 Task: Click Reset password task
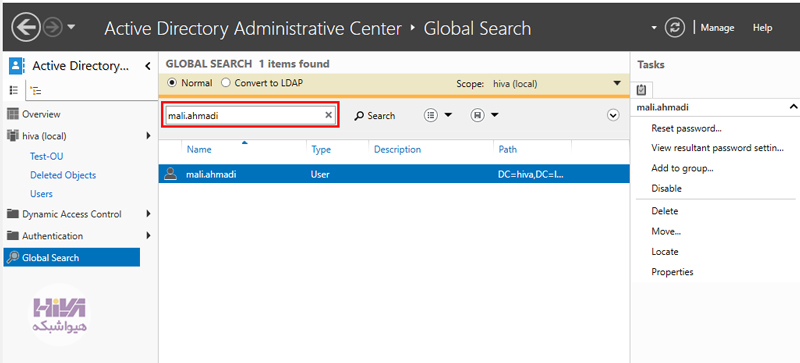click(x=686, y=129)
